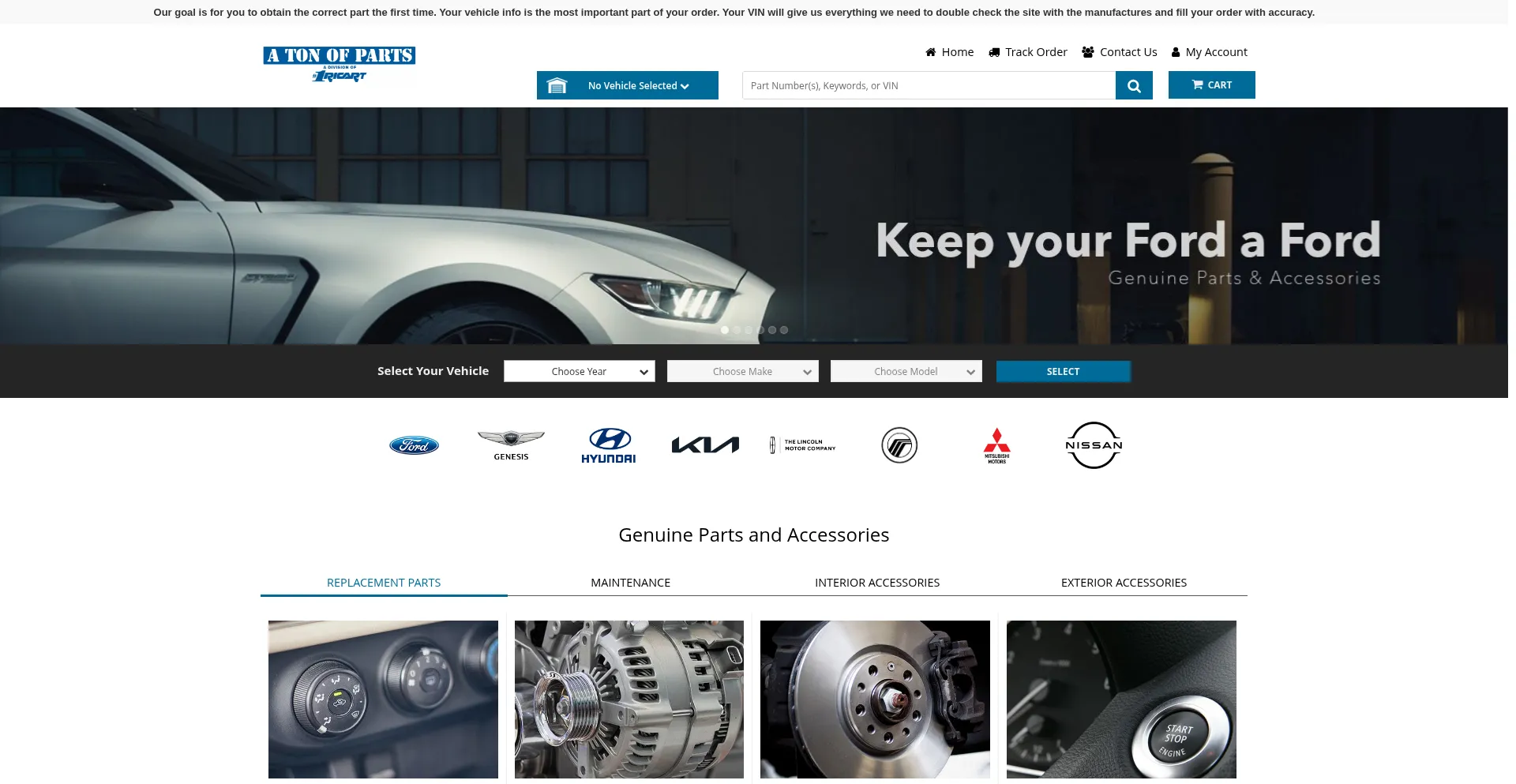This screenshot has height=784, width=1516.
Task: Open the No Vehicle Selected dropdown
Action: (x=628, y=85)
